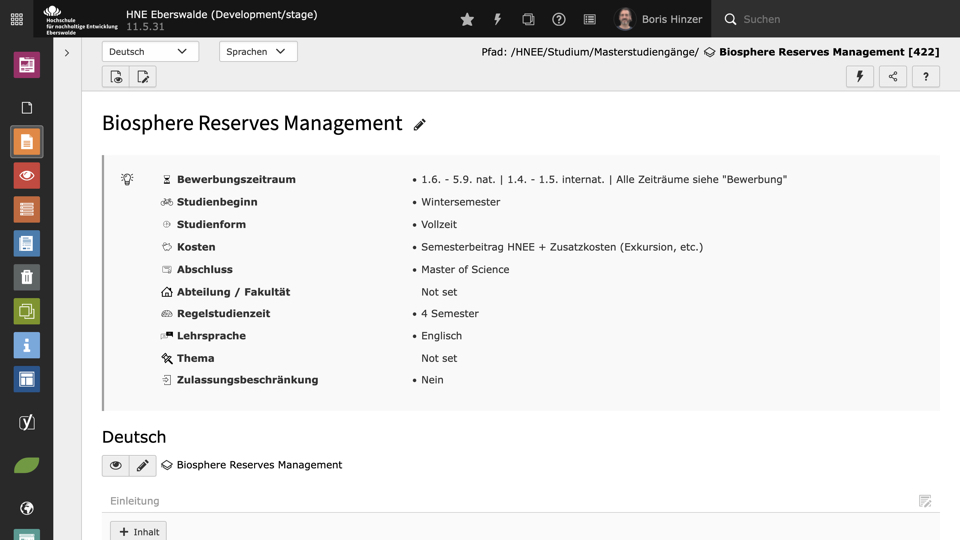
Task: Open the help question mark in top bar
Action: [x=559, y=19]
